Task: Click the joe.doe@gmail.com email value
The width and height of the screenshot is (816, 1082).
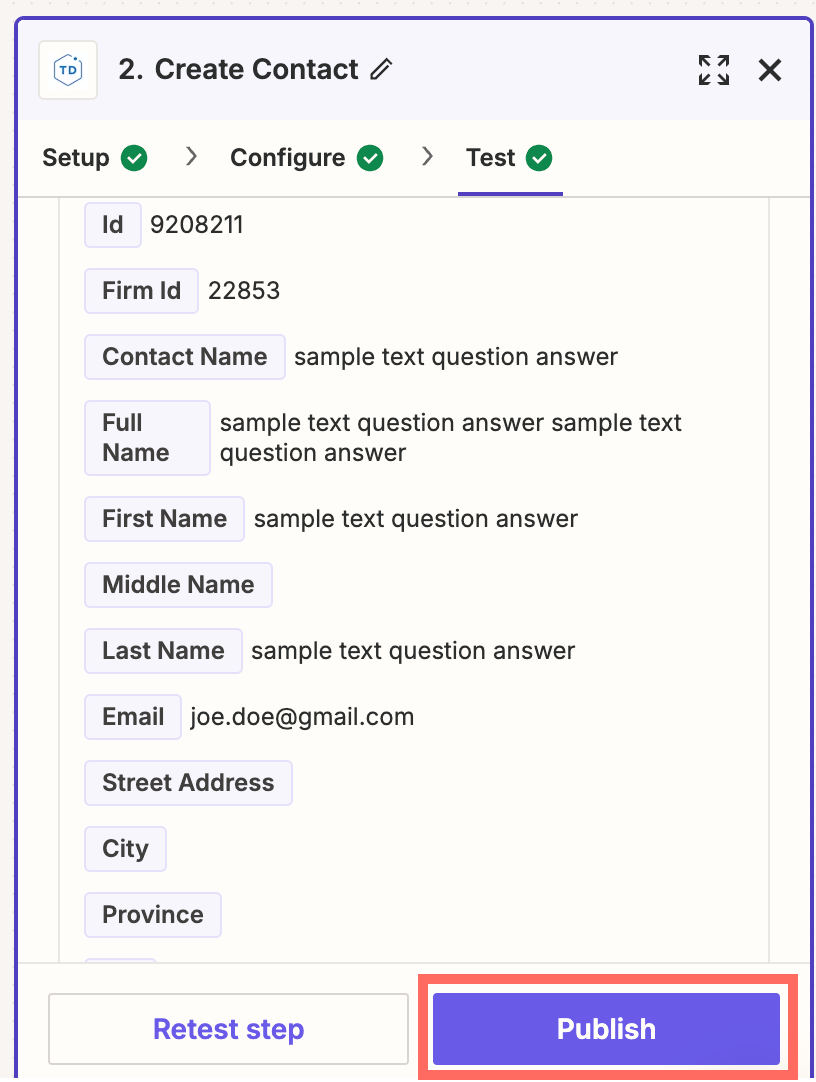Action: [x=302, y=717]
